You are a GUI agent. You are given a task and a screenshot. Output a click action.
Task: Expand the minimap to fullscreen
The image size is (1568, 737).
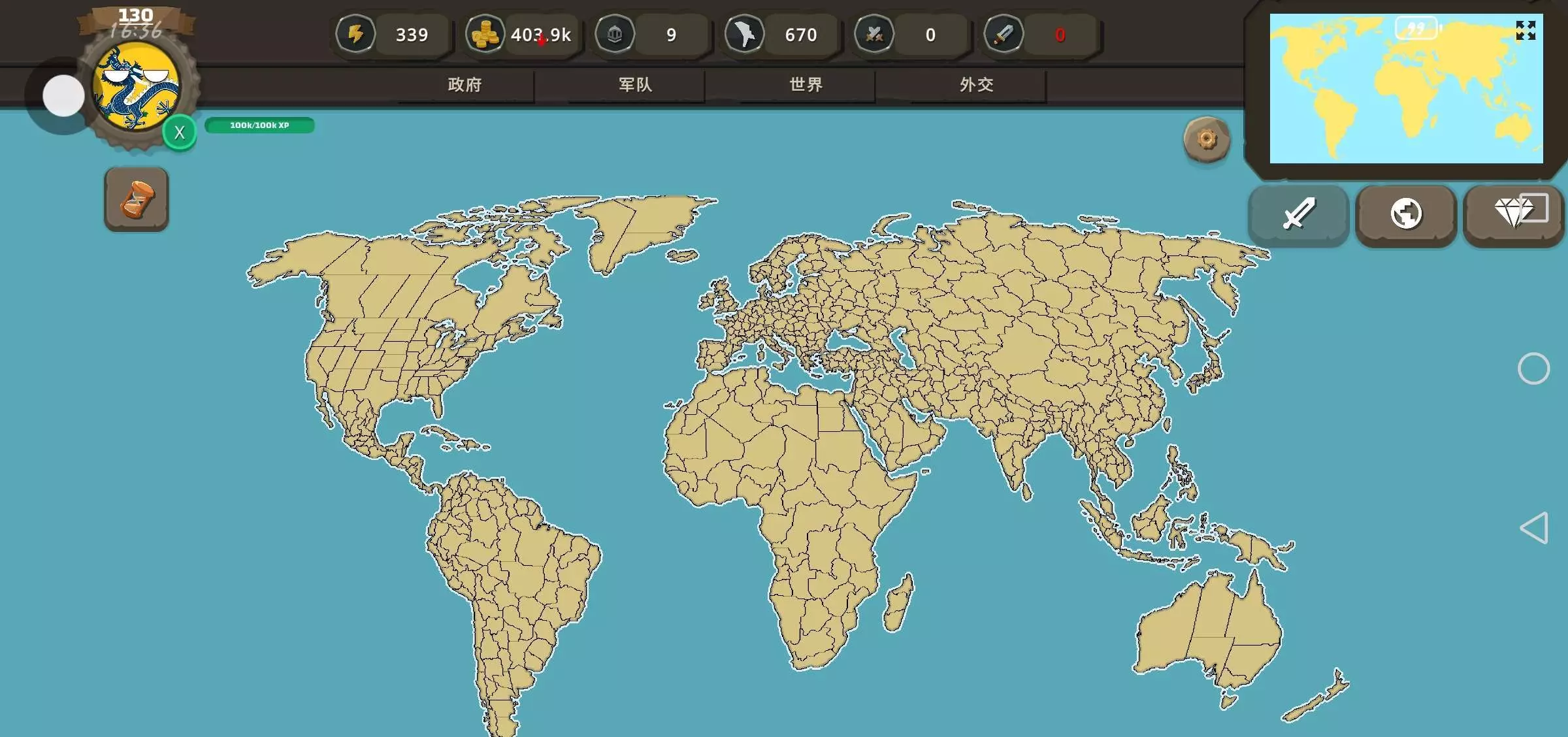point(1526,30)
